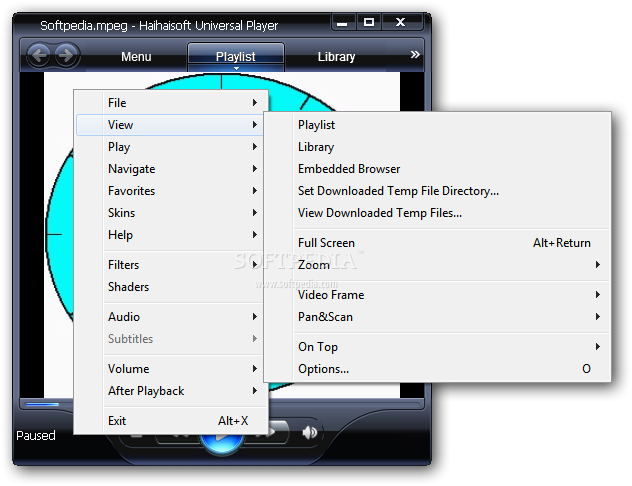Expand the Filters submenu

tap(171, 265)
